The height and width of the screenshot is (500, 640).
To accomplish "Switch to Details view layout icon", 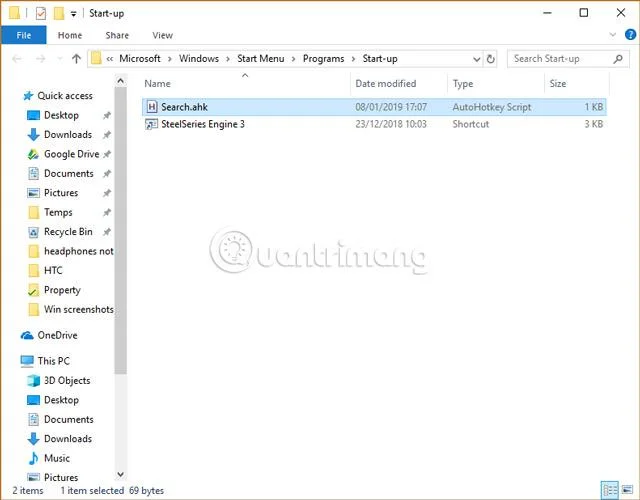I will click(610, 490).
